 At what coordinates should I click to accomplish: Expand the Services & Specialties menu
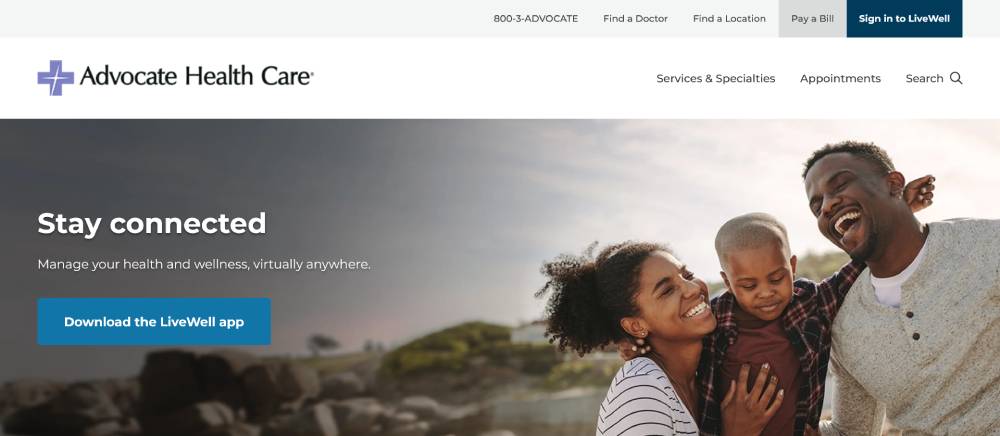click(716, 78)
